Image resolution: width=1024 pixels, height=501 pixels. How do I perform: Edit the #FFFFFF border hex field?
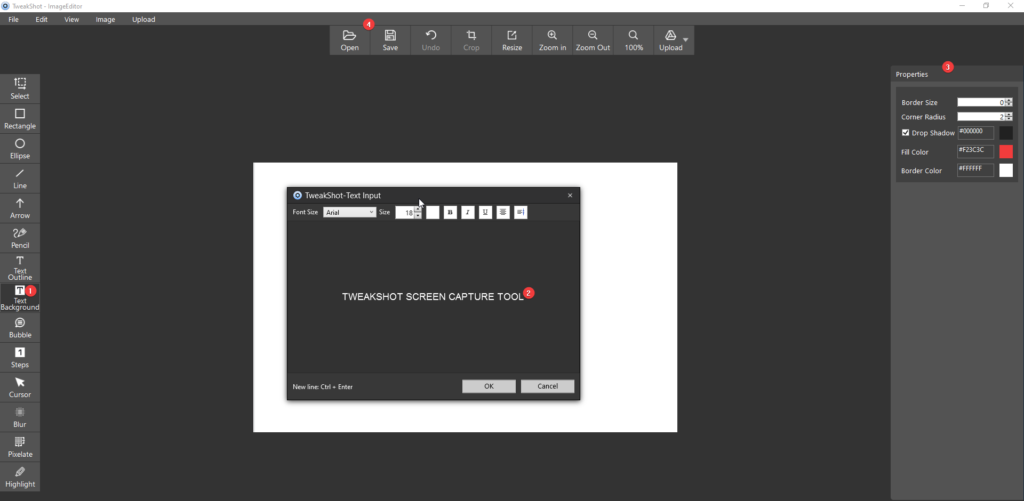click(x=976, y=170)
